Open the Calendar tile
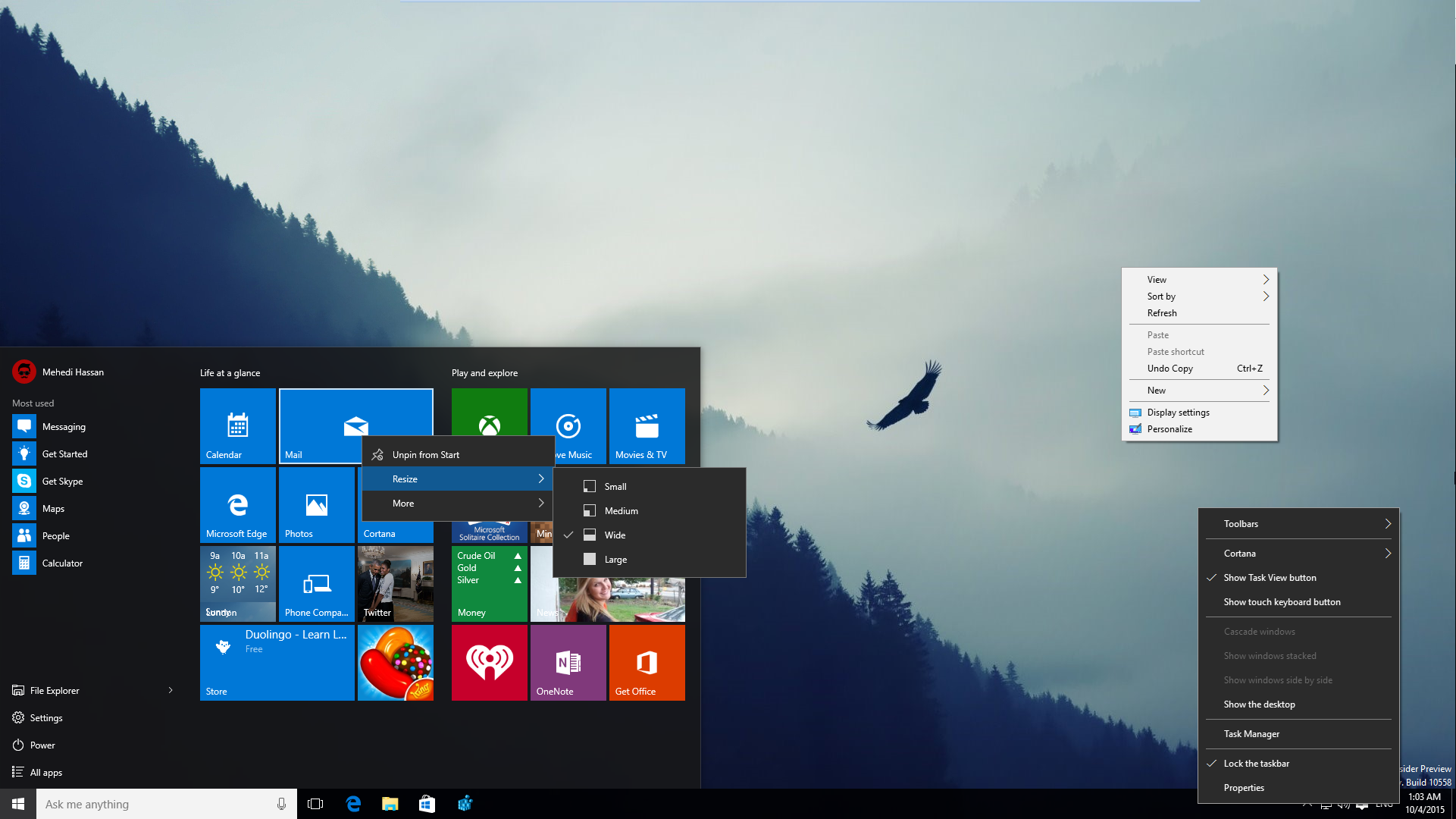The width and height of the screenshot is (1456, 819). [x=237, y=425]
